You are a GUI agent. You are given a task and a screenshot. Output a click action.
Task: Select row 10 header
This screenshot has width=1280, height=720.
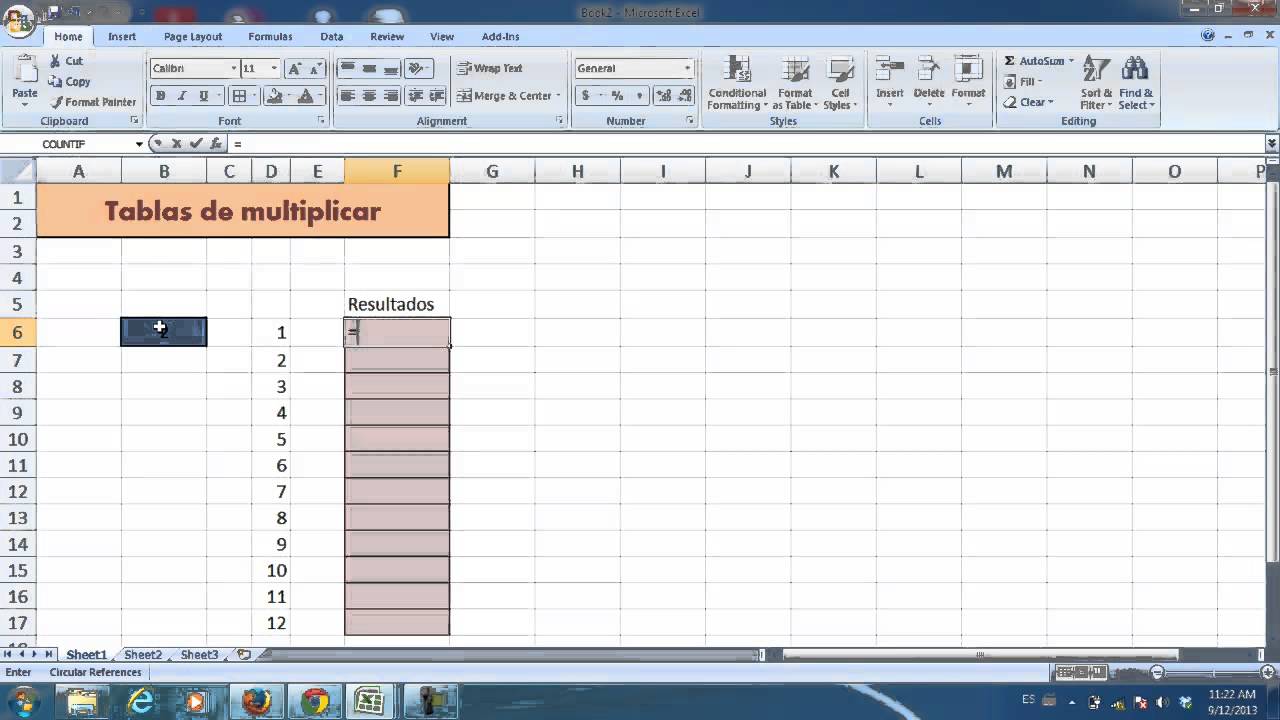pyautogui.click(x=17, y=439)
